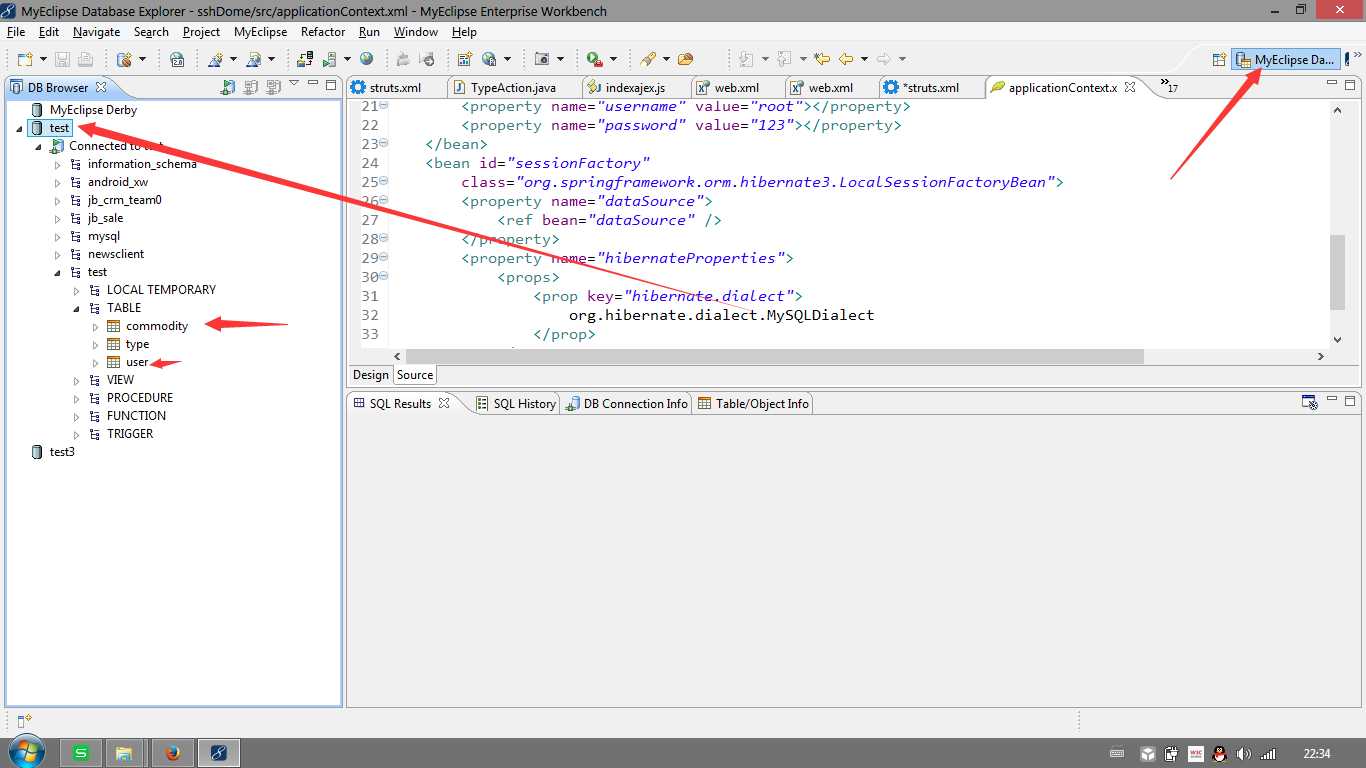Select the jb_crm_team0 schema row
1366x768 pixels.
click(124, 200)
